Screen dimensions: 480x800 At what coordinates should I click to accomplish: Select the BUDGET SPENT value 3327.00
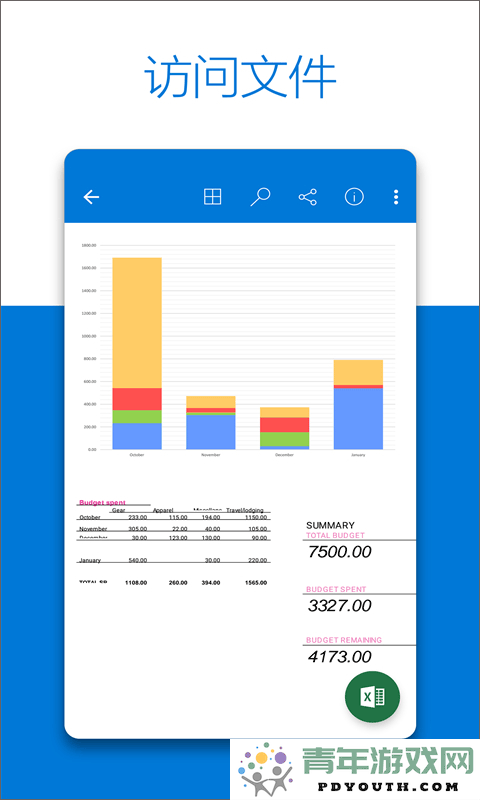click(x=340, y=606)
